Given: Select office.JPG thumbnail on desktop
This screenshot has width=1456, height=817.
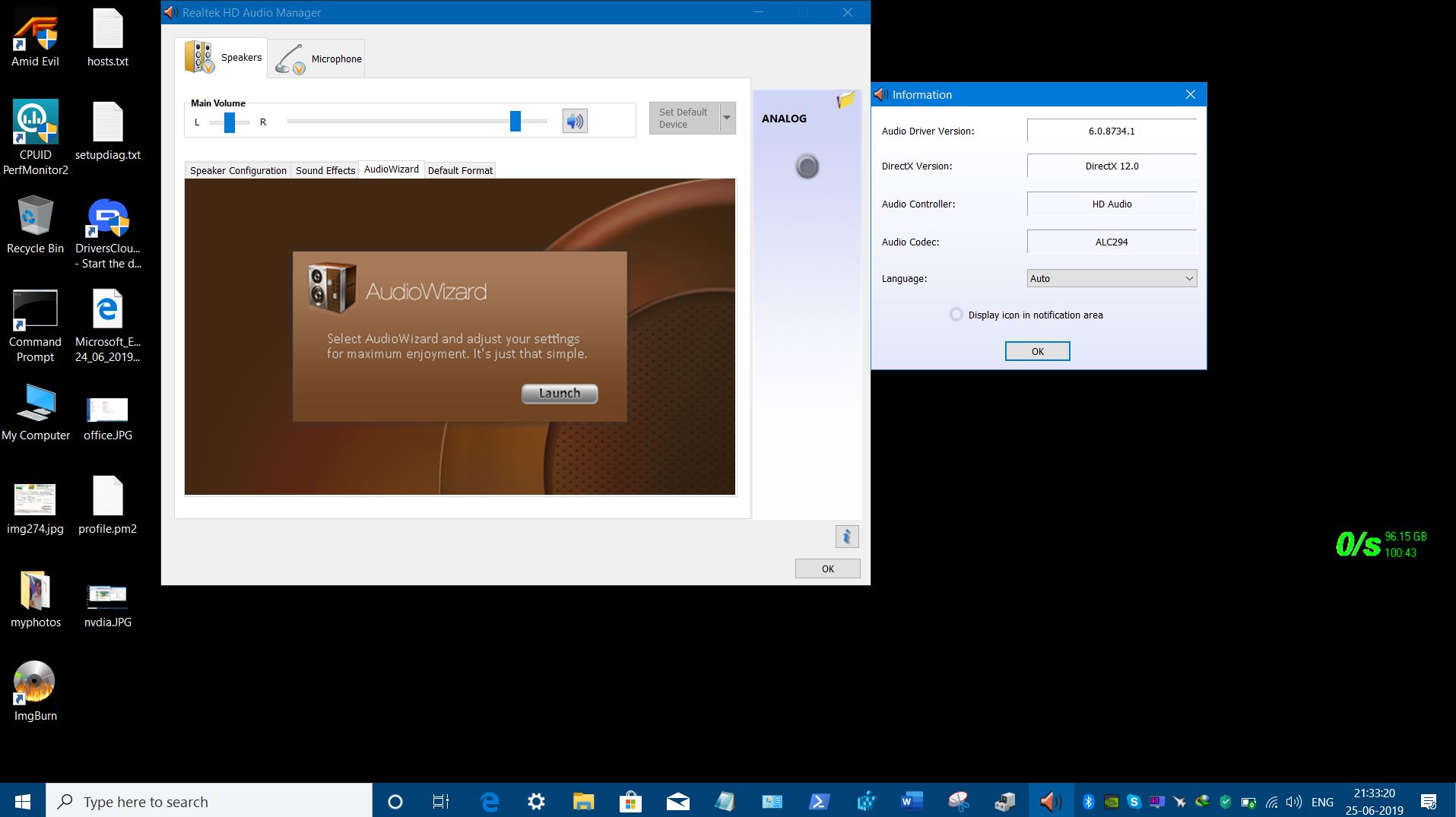Looking at the screenshot, I should tap(108, 418).
